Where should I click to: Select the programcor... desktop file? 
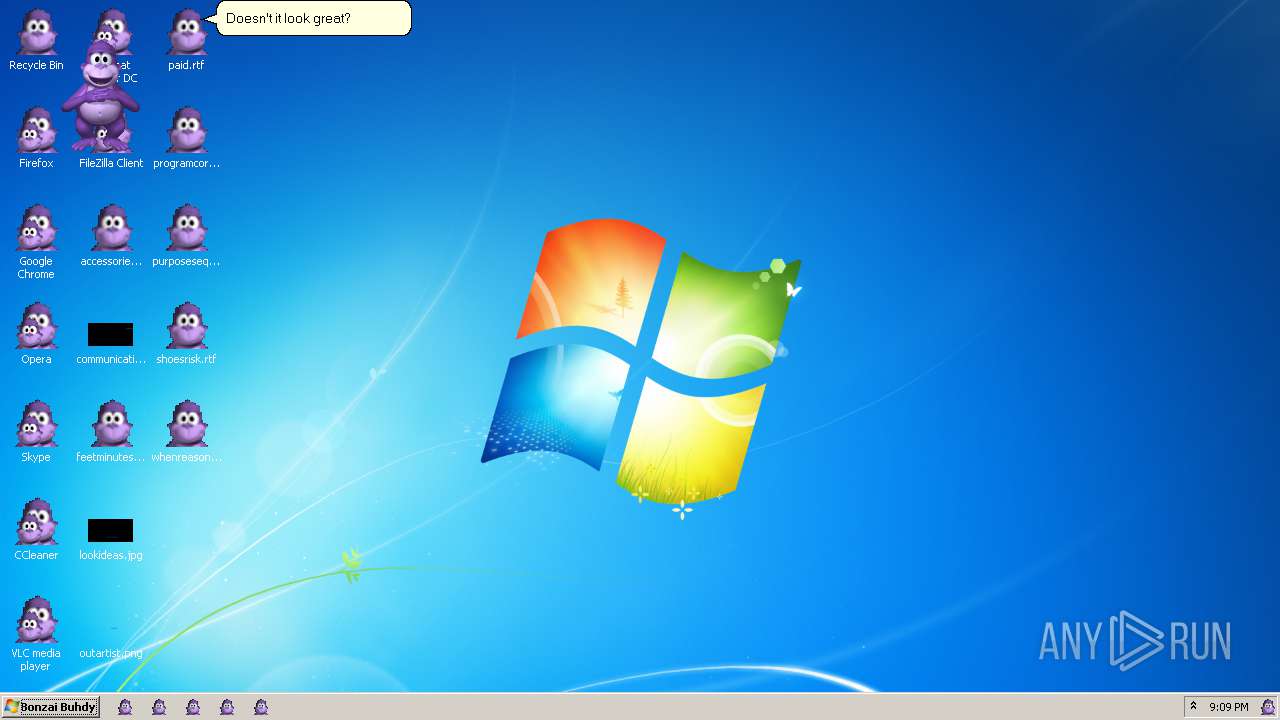point(186,139)
